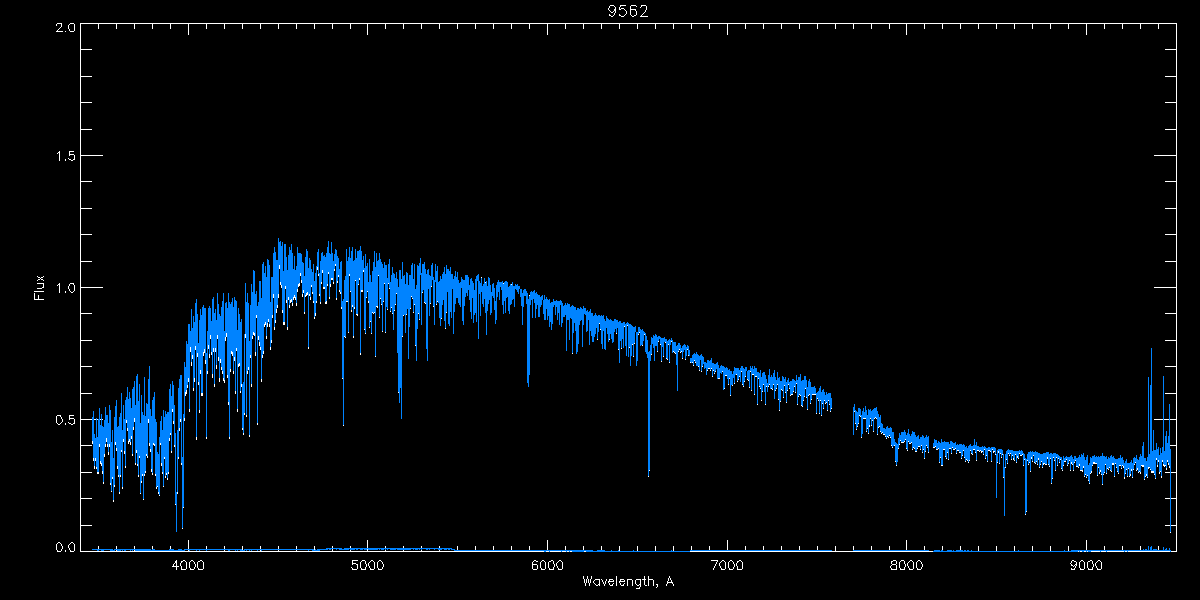Click the Wavelength, A axis label
1200x600 pixels.
point(627,581)
